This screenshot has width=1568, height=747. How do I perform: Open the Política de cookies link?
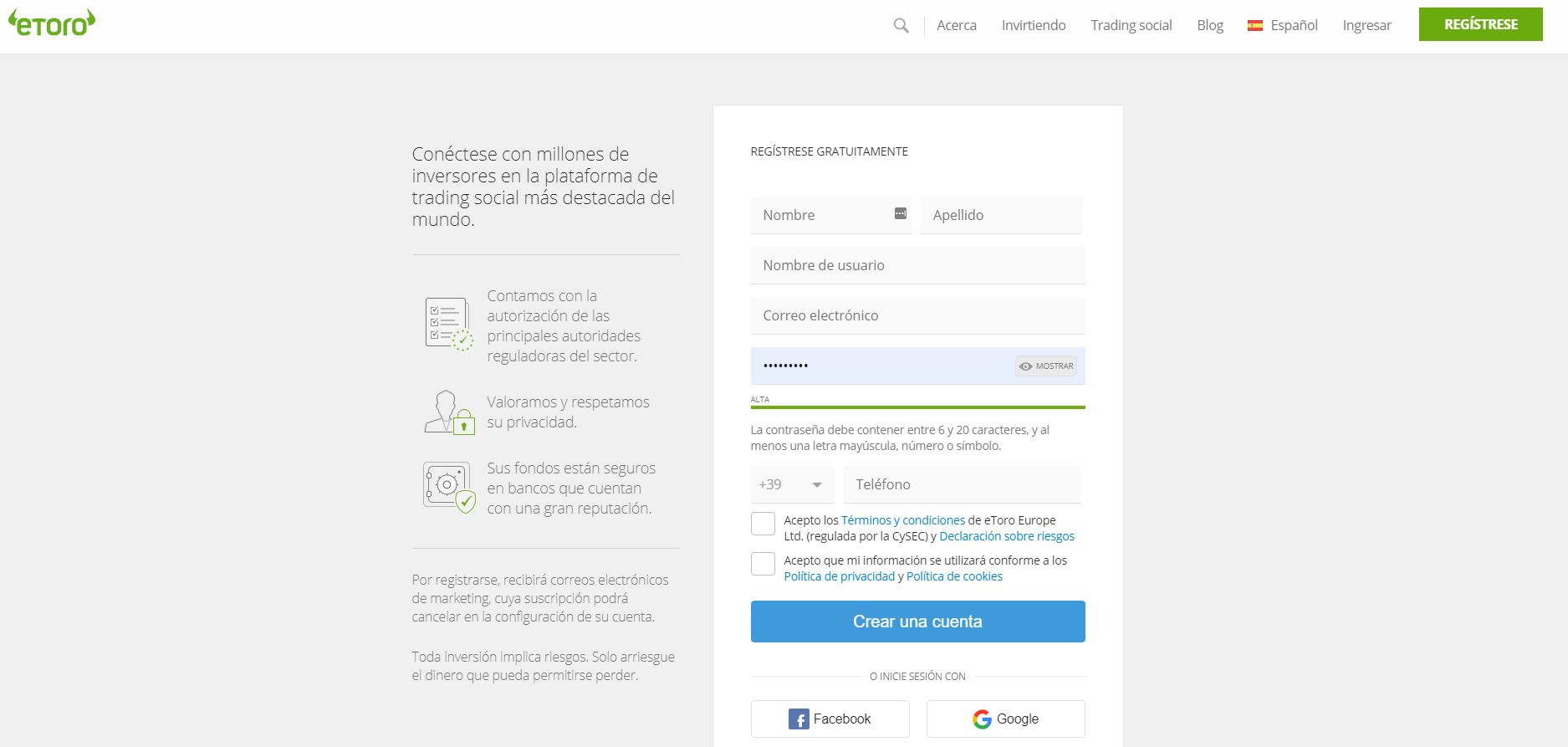coord(954,576)
